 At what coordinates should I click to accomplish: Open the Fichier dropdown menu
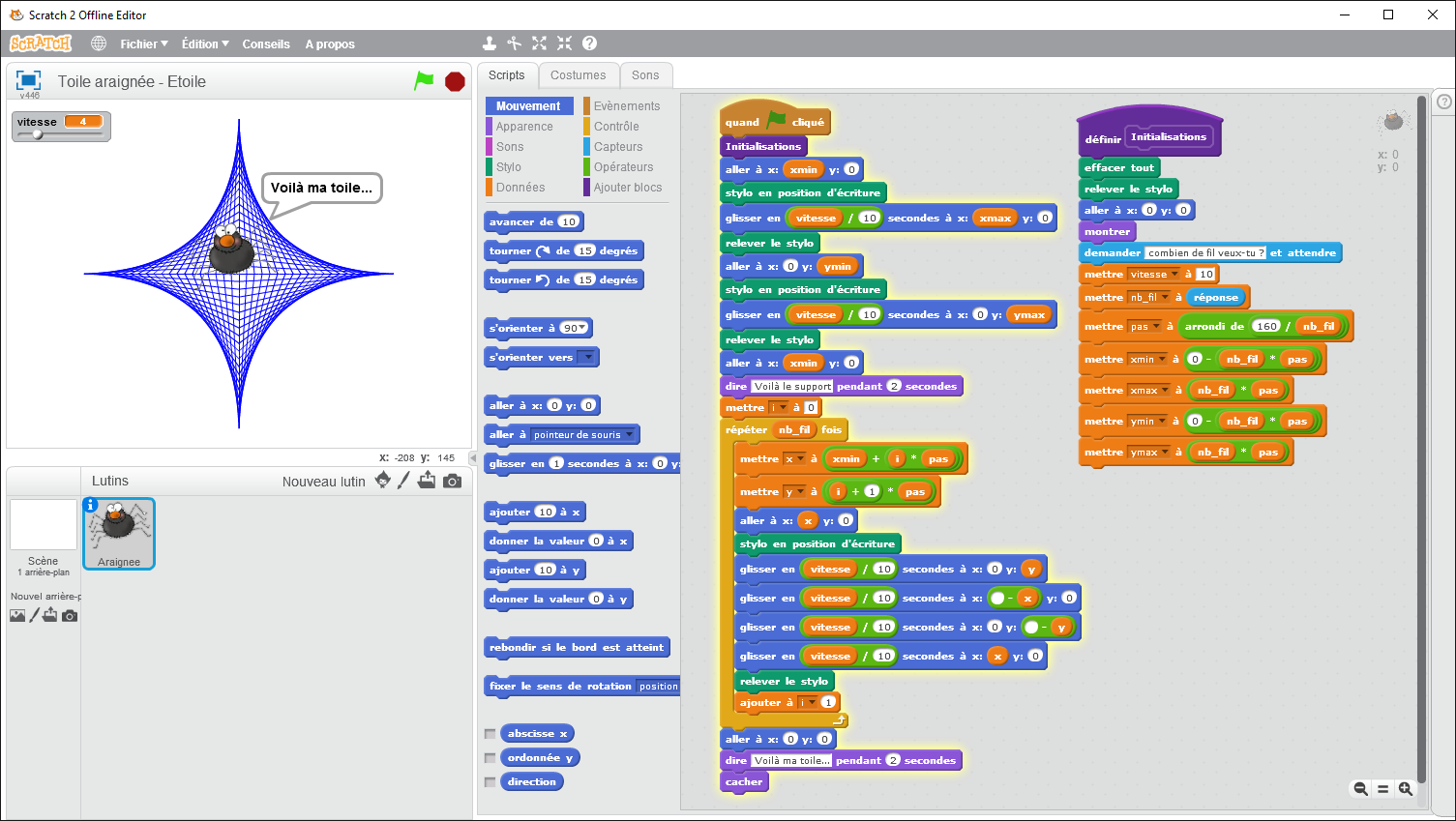point(143,44)
